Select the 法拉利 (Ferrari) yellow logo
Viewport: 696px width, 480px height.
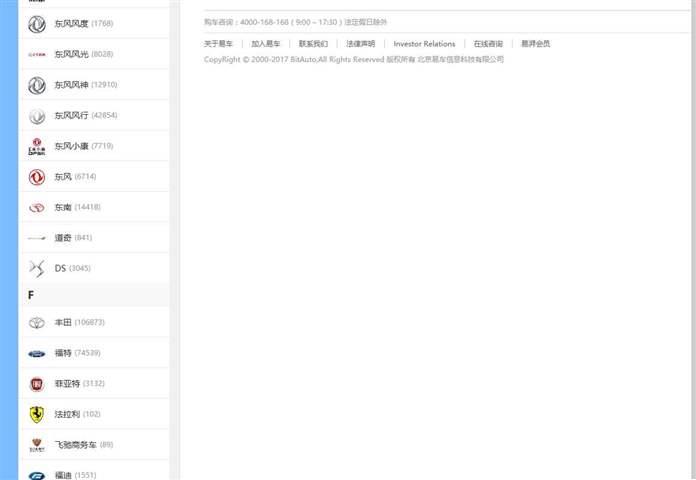[37, 414]
